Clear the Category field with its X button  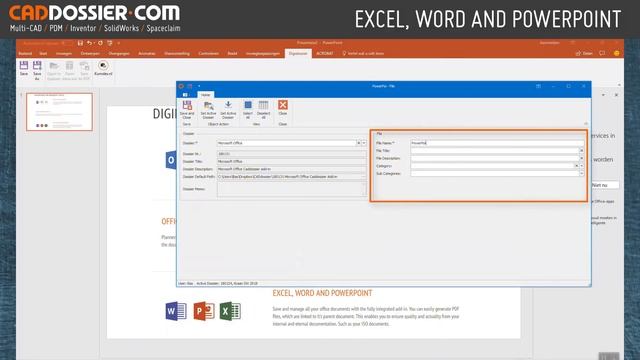pos(577,166)
